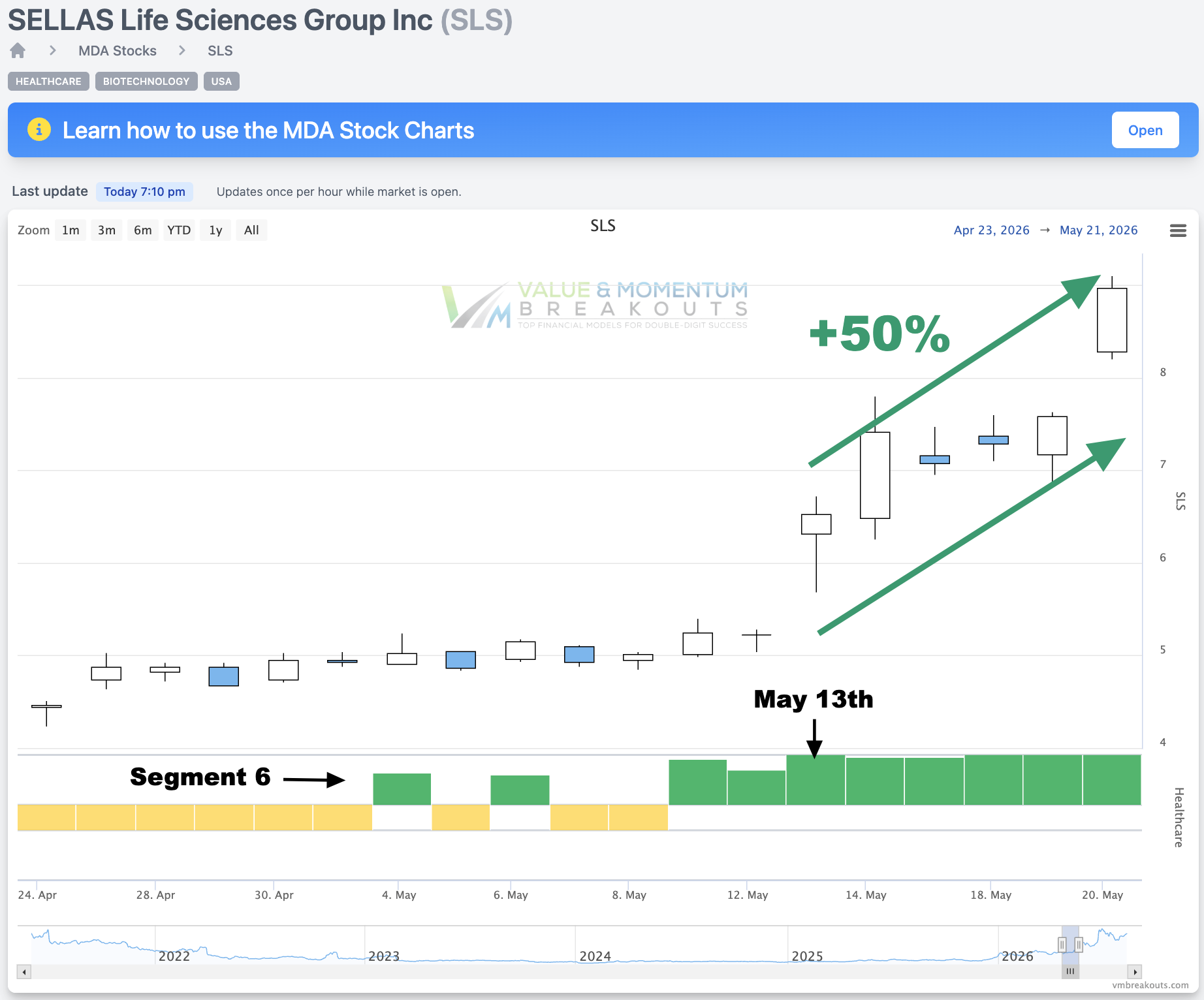Grab the navigator left range handle
1204x1000 pixels.
tap(1062, 945)
